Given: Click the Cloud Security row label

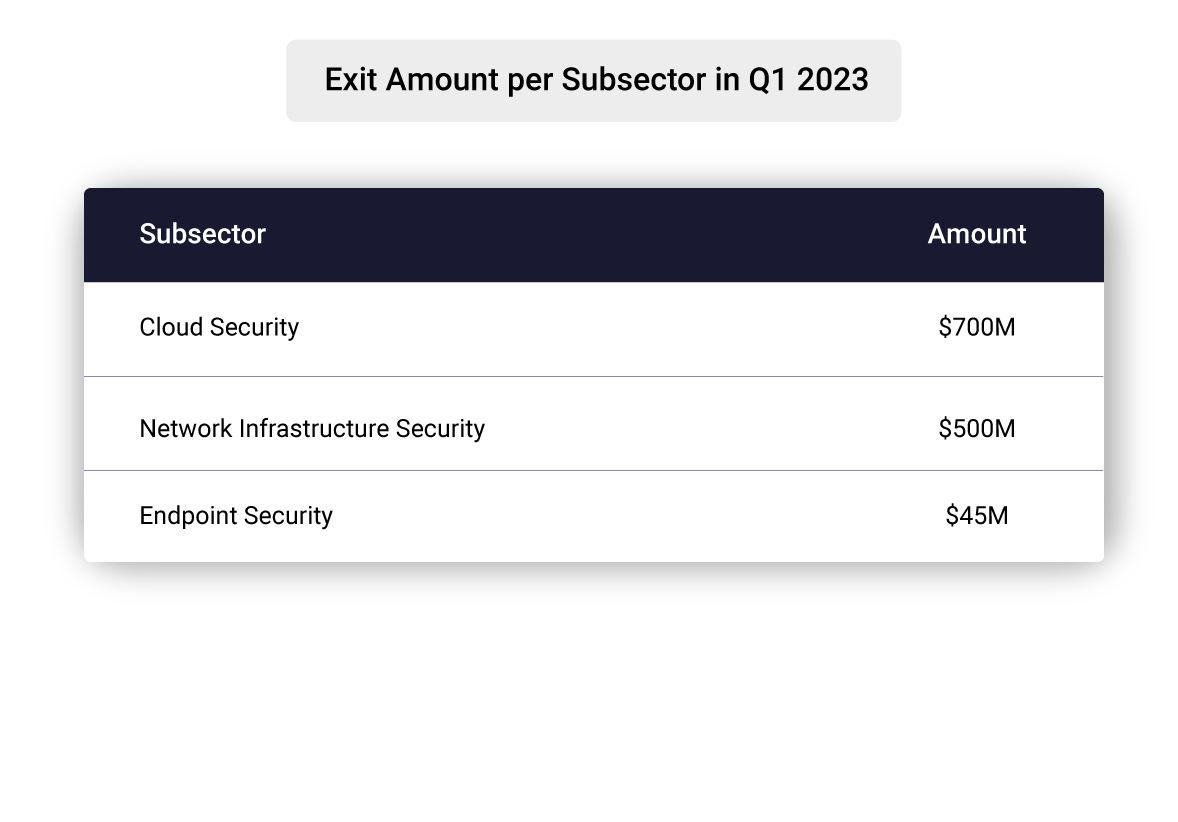Looking at the screenshot, I should click(x=219, y=327).
